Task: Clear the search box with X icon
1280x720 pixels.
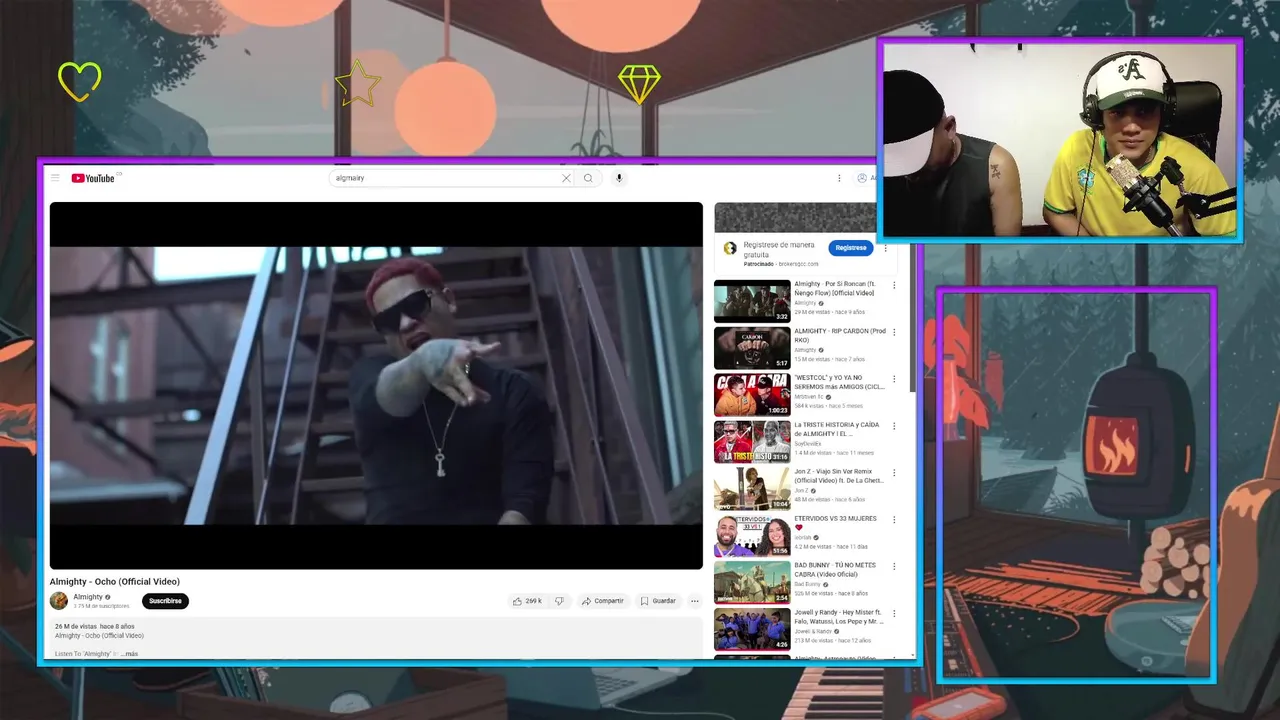Action: [x=566, y=178]
